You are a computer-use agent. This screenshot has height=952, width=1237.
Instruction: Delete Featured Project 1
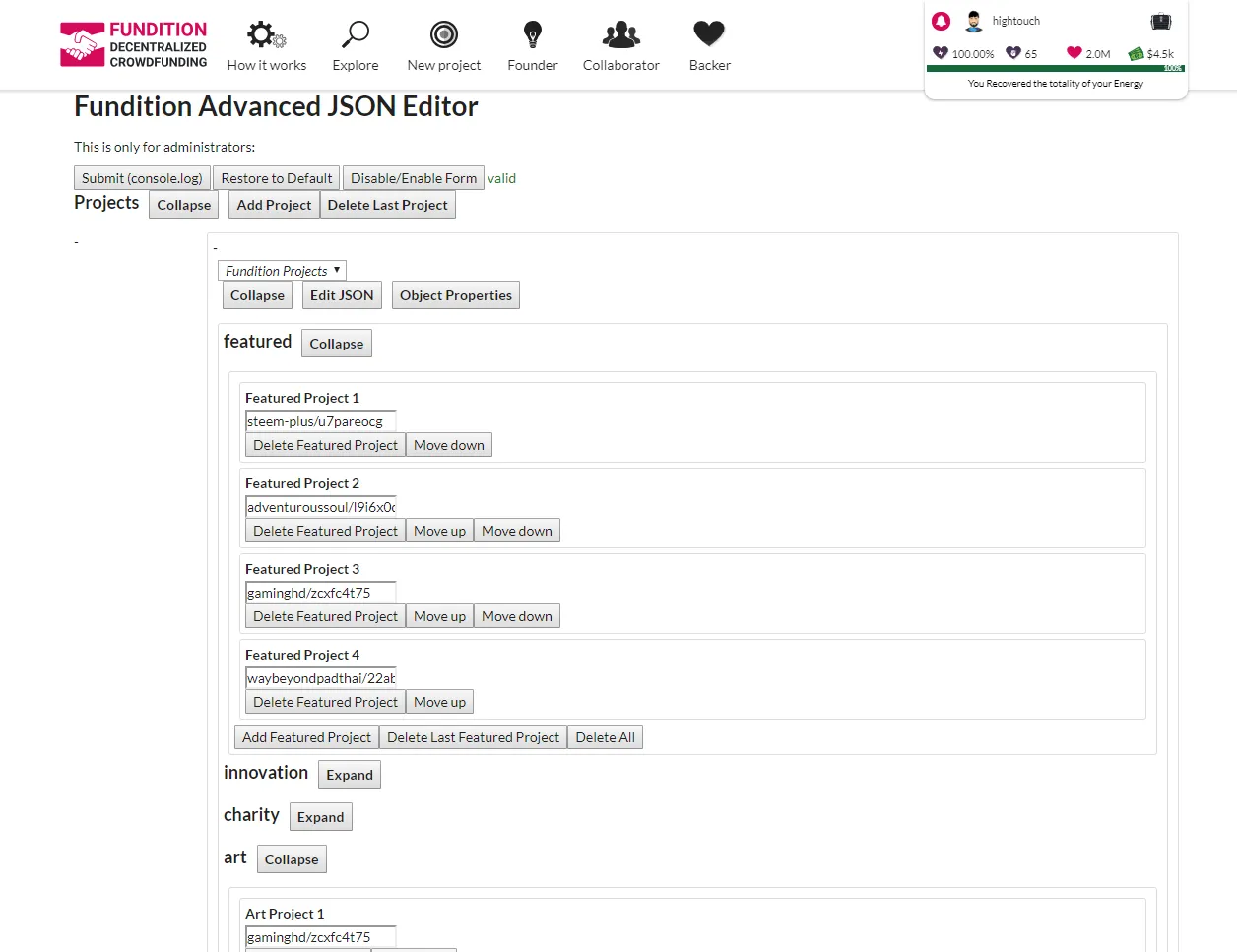click(325, 445)
